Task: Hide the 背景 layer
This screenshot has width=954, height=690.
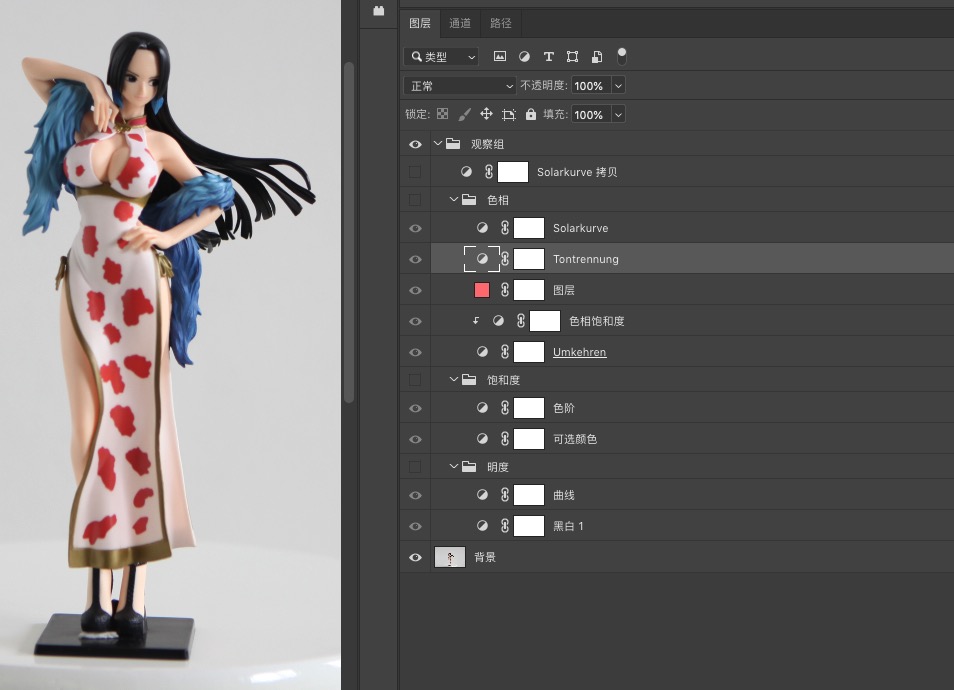Action: [415, 558]
